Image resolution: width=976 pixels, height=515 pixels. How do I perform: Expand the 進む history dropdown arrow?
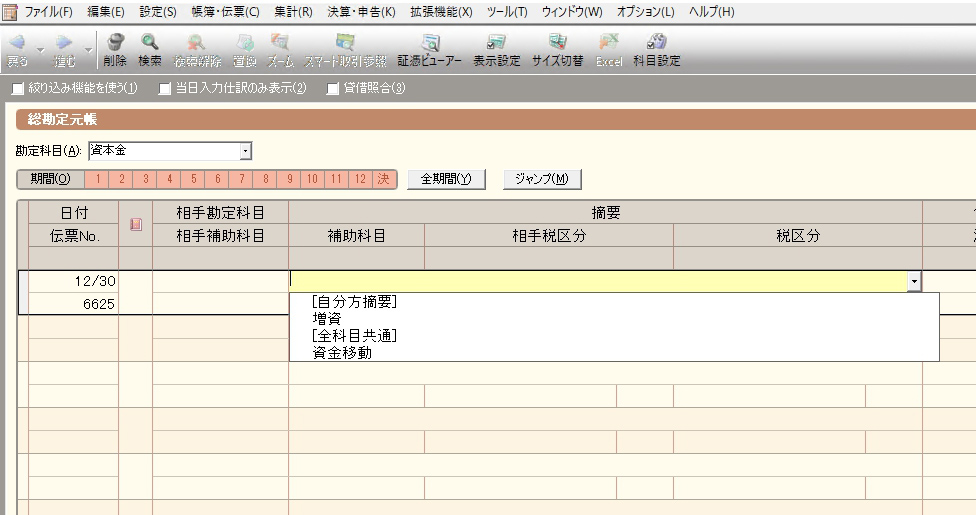[x=88, y=50]
